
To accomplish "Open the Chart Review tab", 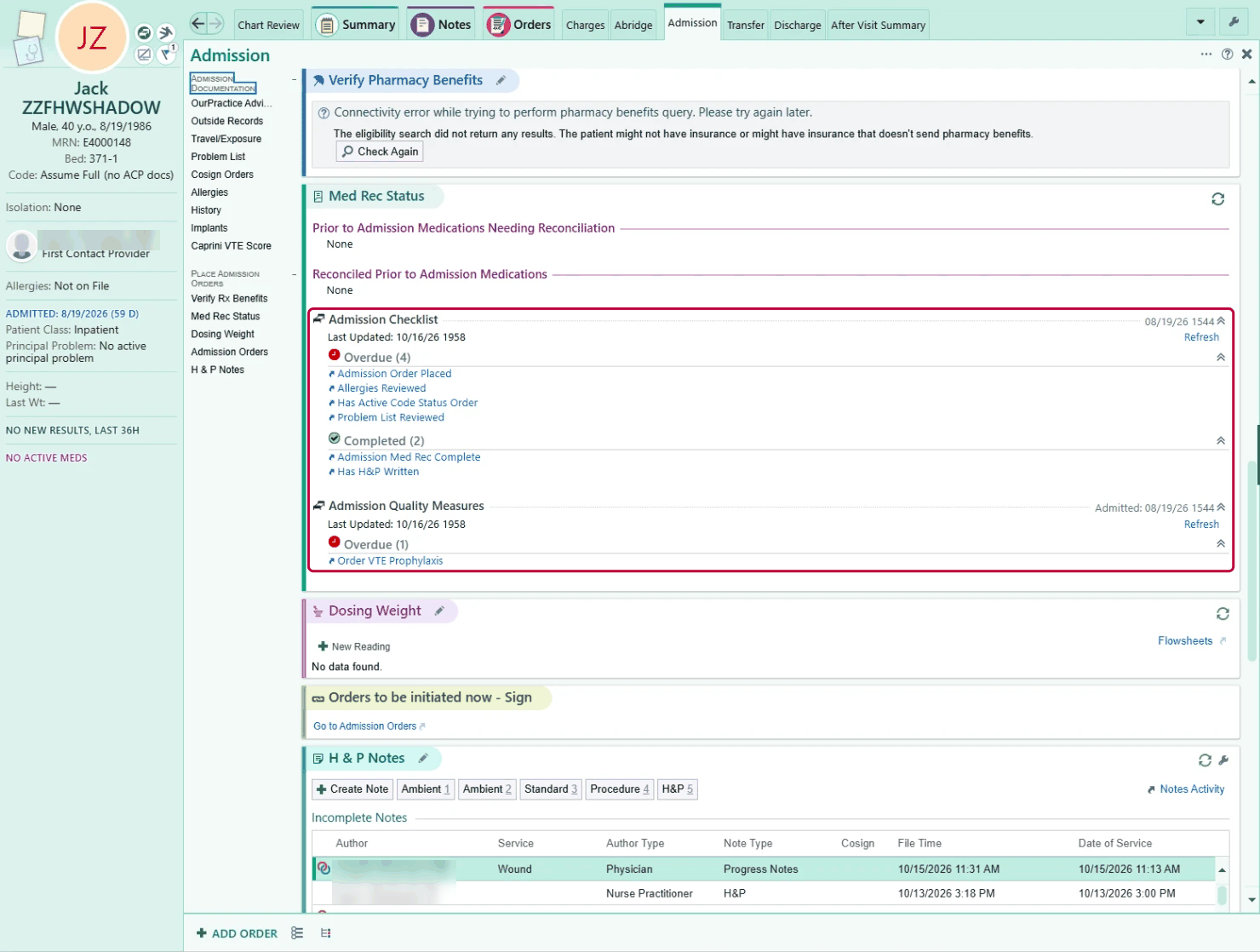I will tap(269, 25).
